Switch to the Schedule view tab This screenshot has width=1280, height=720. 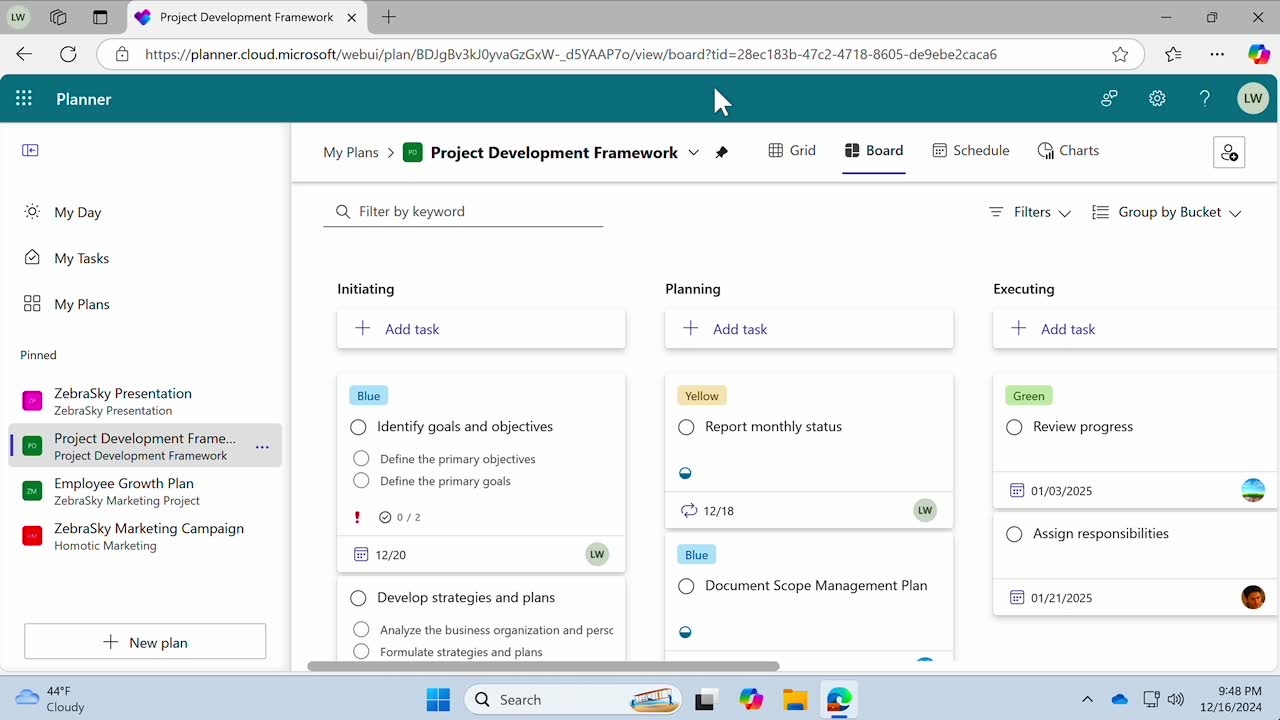(x=970, y=151)
